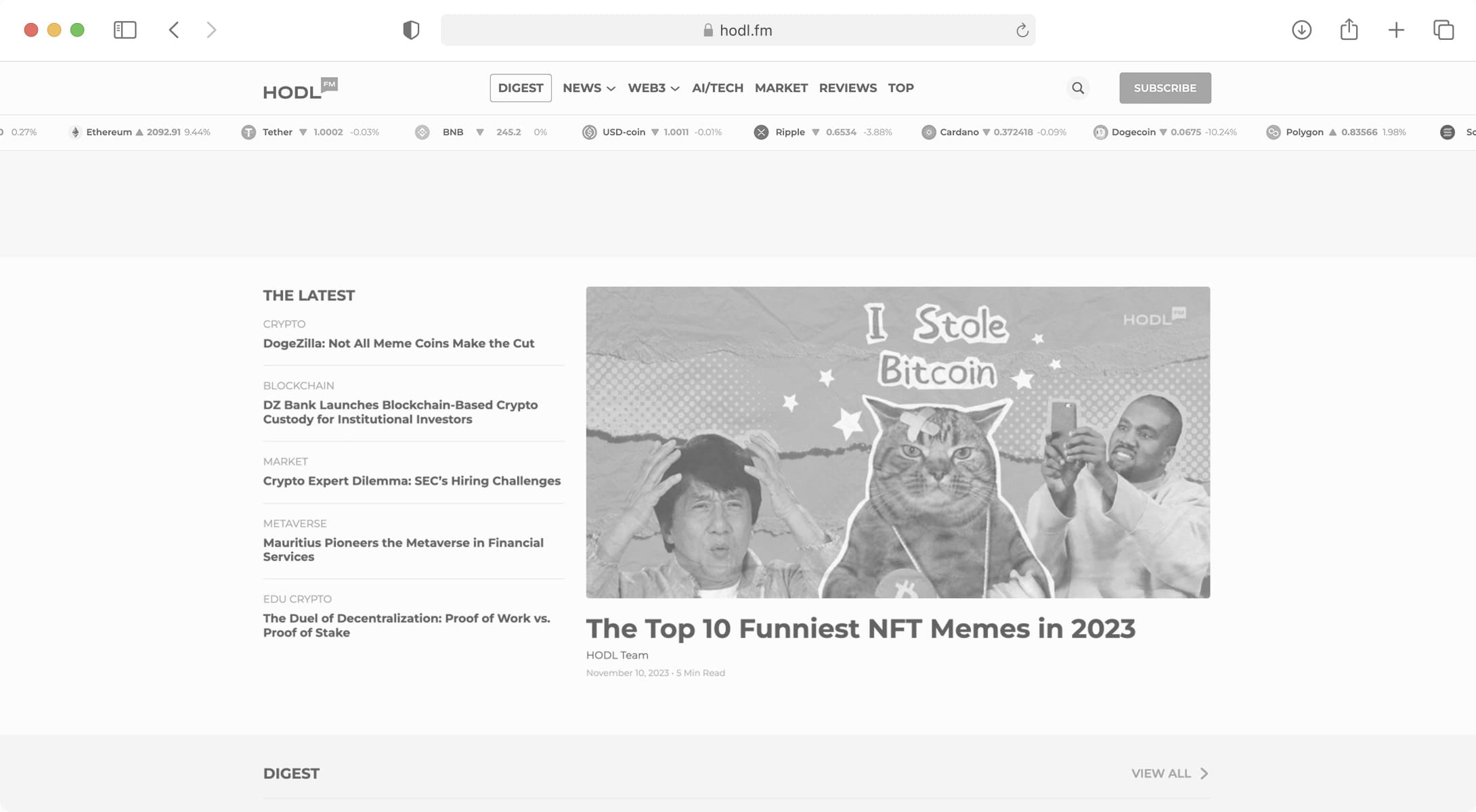Screen dimensions: 1476x812
Task: Go forward with the forward arrow
Action: (x=211, y=30)
